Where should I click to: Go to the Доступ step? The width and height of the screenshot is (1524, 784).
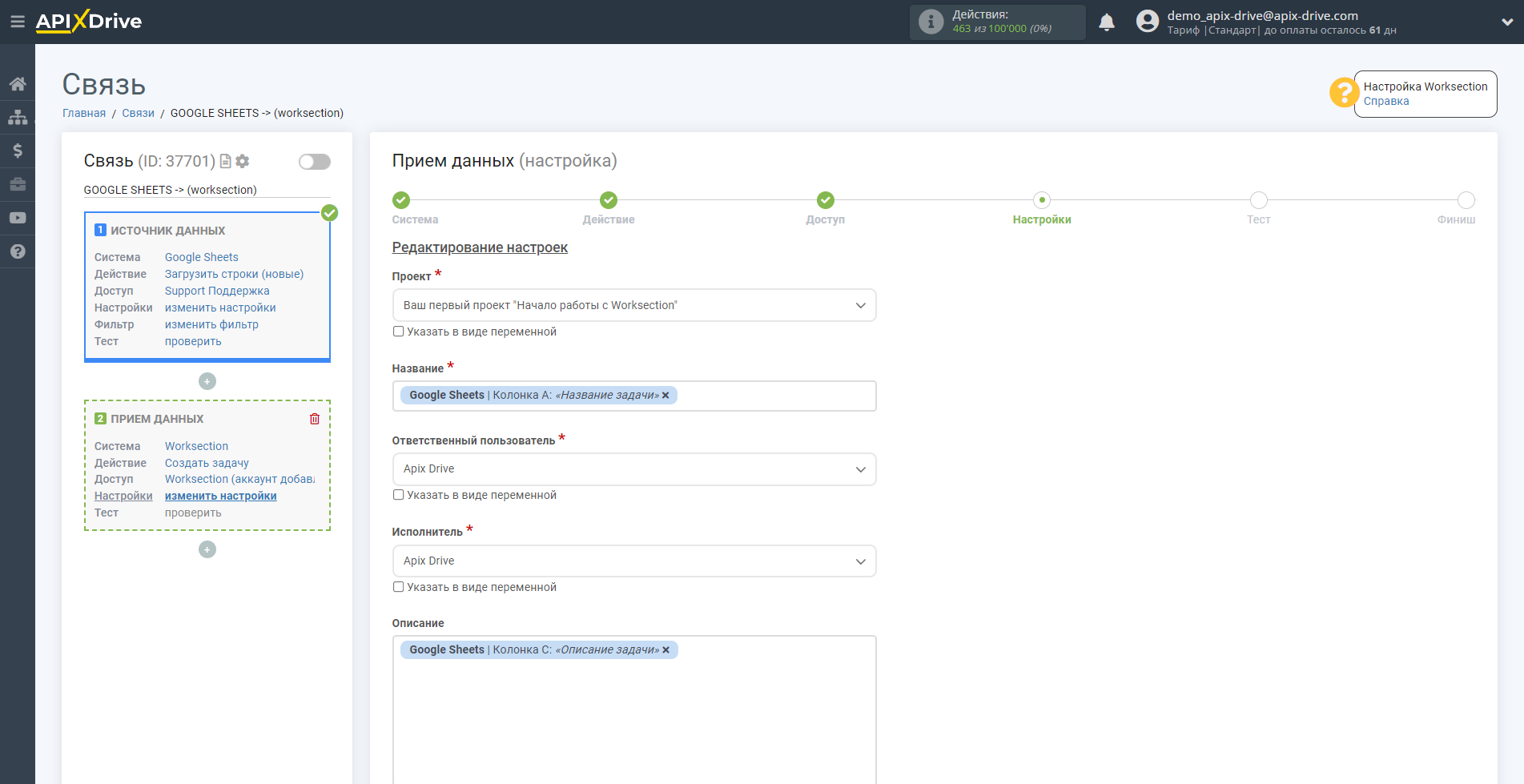[x=826, y=200]
